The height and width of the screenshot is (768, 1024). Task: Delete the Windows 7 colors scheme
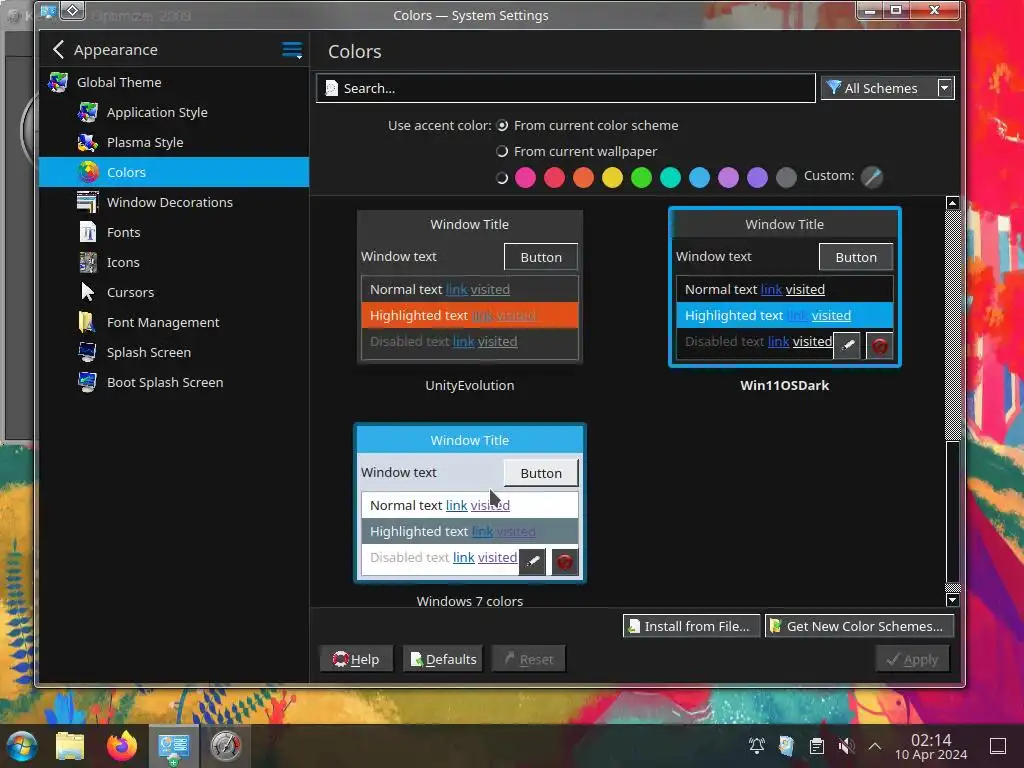point(565,562)
